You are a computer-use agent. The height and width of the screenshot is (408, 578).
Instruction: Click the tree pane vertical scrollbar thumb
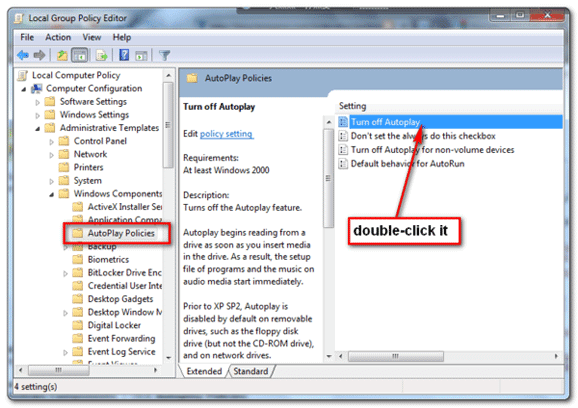[x=168, y=125]
